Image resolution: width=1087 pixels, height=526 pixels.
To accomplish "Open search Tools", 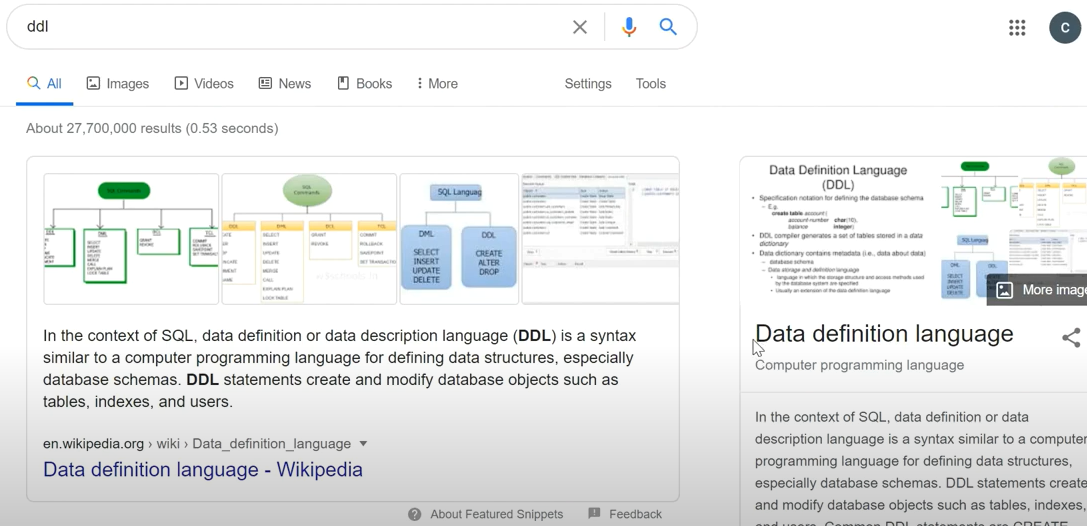I will pyautogui.click(x=650, y=84).
